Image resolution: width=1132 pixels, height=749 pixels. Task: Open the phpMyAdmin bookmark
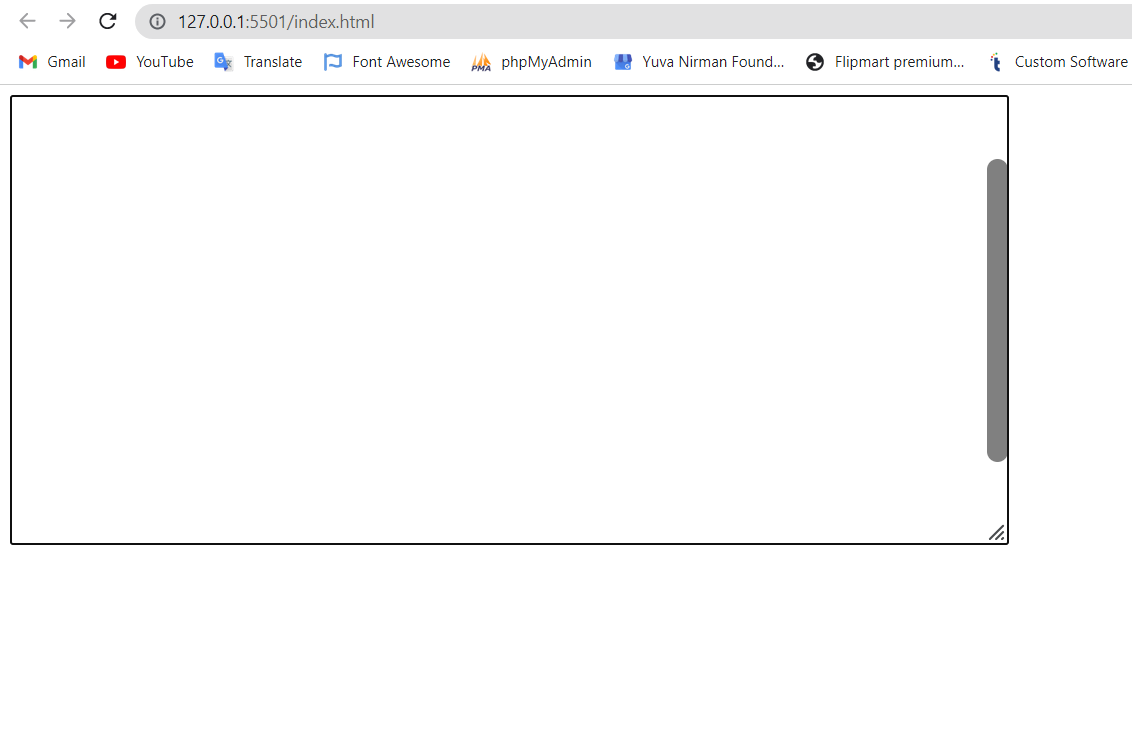531,61
